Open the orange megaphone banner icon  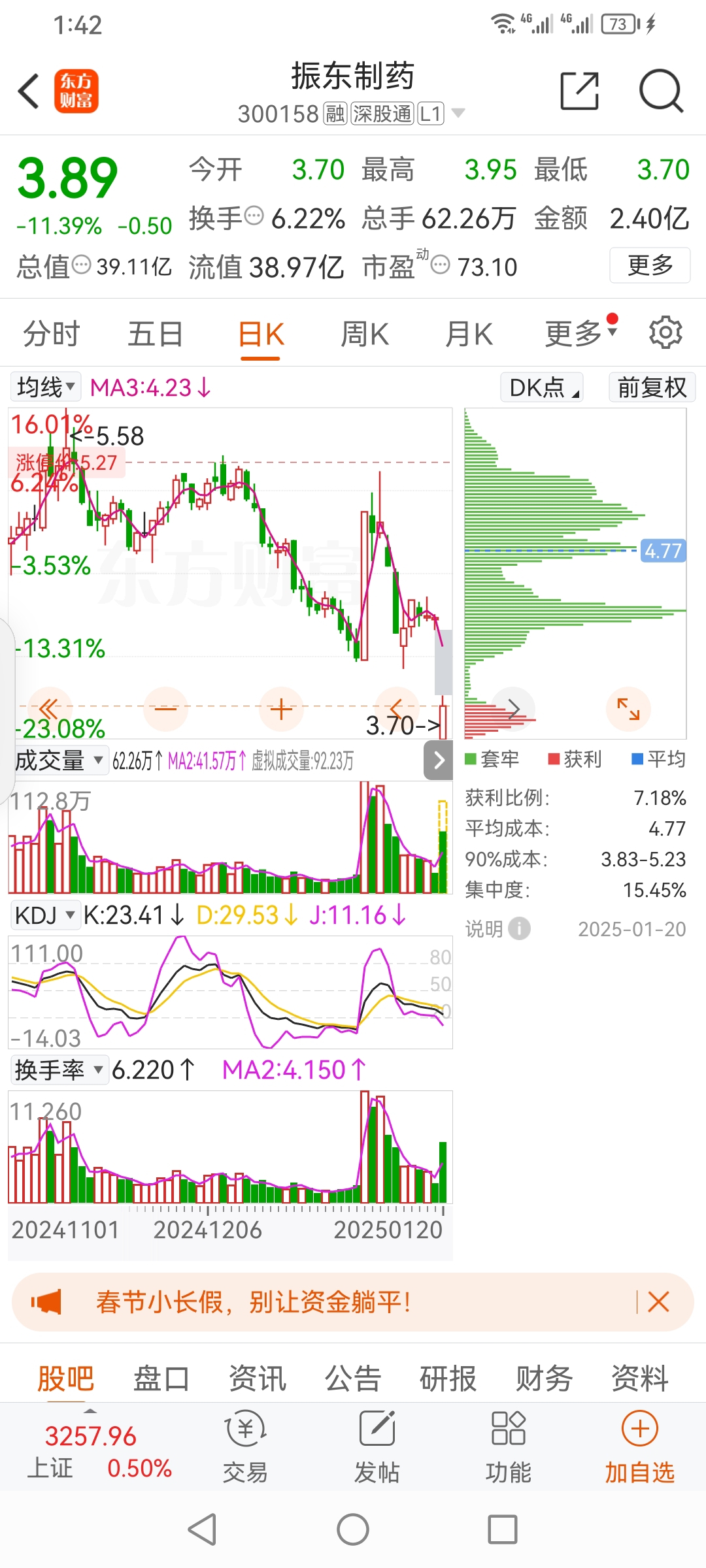pos(46,1301)
